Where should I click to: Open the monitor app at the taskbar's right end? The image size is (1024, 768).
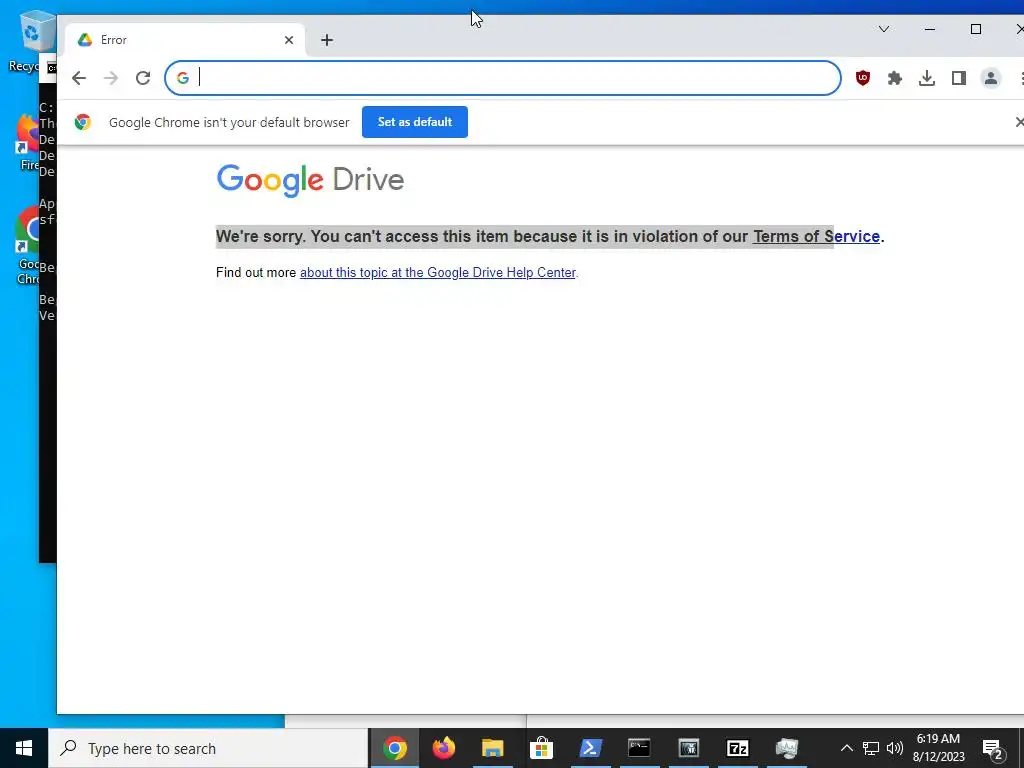point(787,748)
